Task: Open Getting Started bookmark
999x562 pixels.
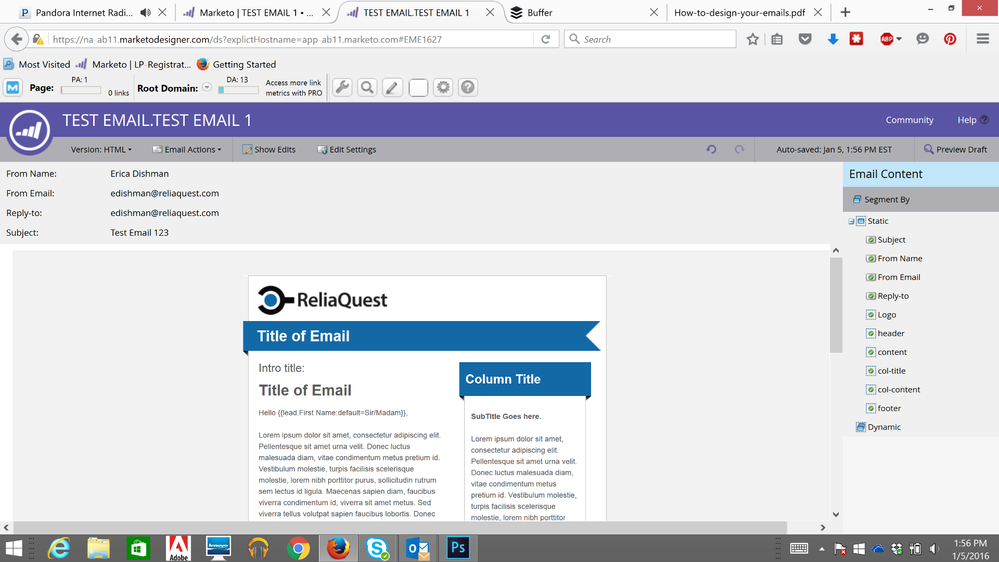Action: (236, 64)
